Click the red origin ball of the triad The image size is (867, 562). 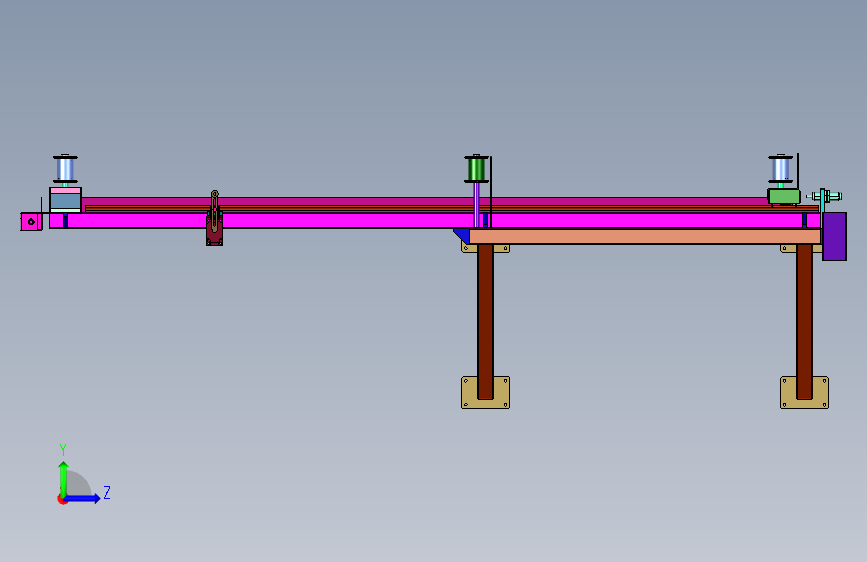[x=61, y=499]
